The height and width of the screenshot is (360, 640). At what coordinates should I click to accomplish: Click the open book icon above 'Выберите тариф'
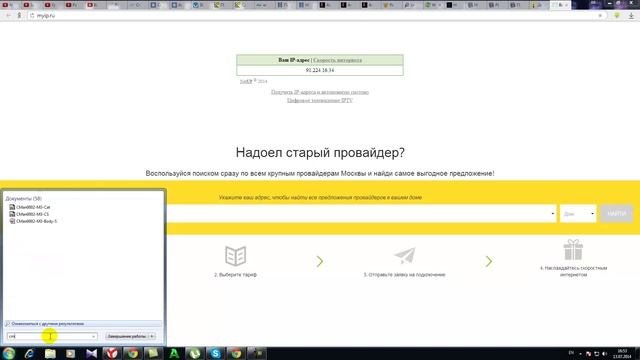tap(236, 256)
